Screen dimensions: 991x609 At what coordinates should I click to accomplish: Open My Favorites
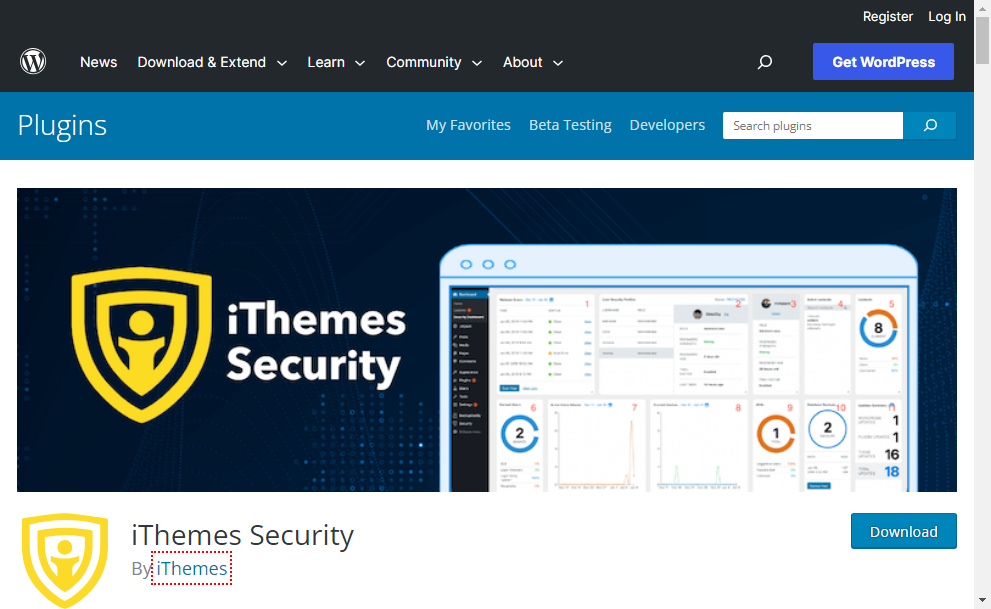tap(468, 125)
